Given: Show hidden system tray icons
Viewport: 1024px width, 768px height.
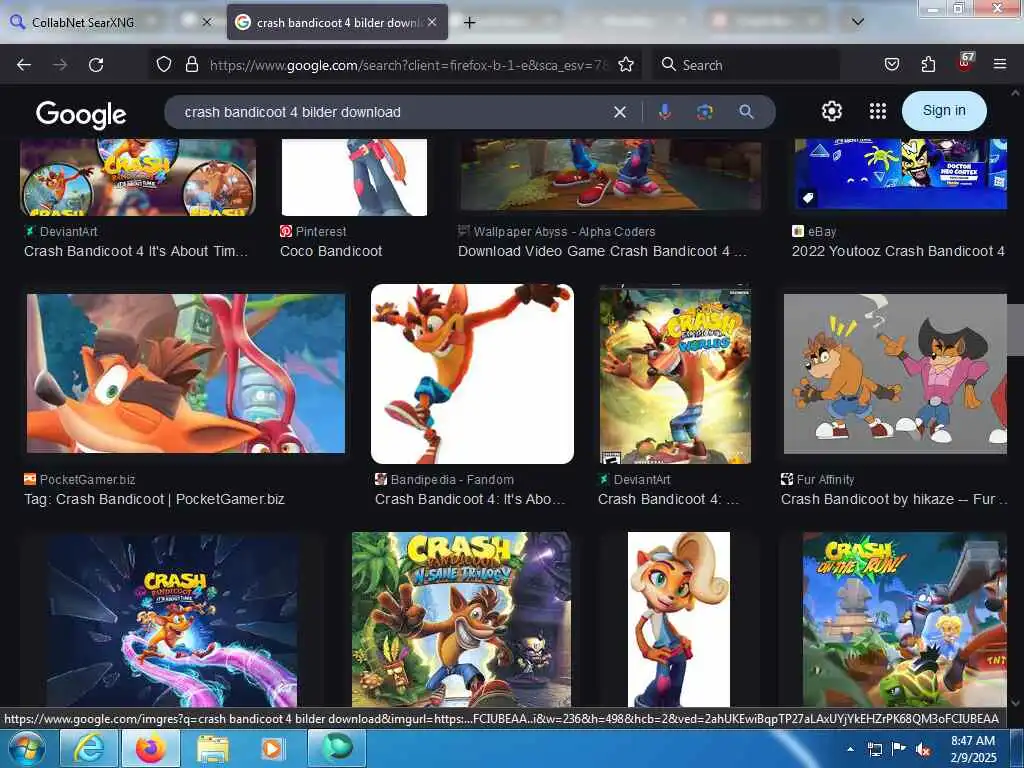Looking at the screenshot, I should pos(850,749).
